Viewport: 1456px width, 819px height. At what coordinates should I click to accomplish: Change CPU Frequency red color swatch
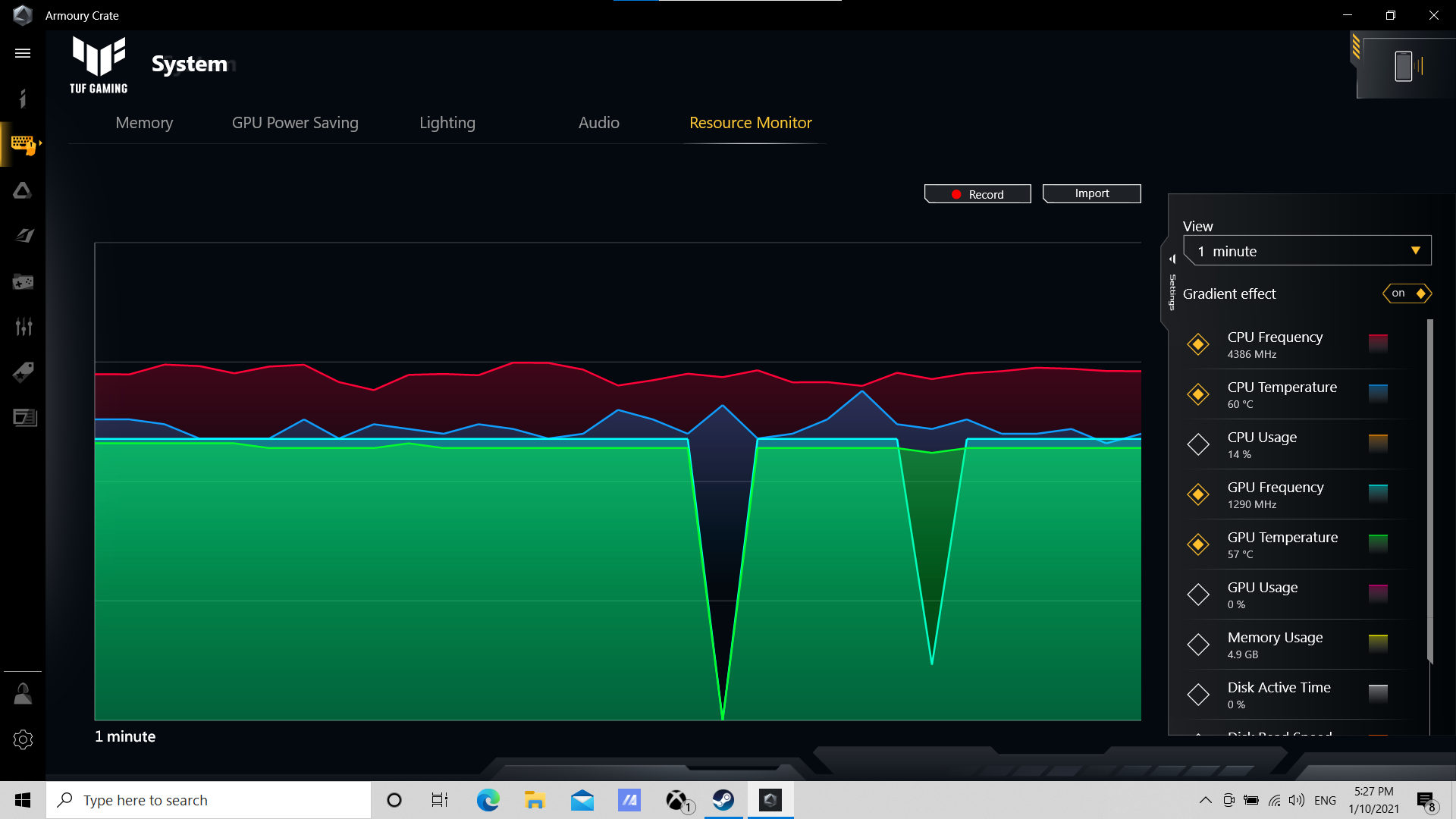(x=1378, y=344)
